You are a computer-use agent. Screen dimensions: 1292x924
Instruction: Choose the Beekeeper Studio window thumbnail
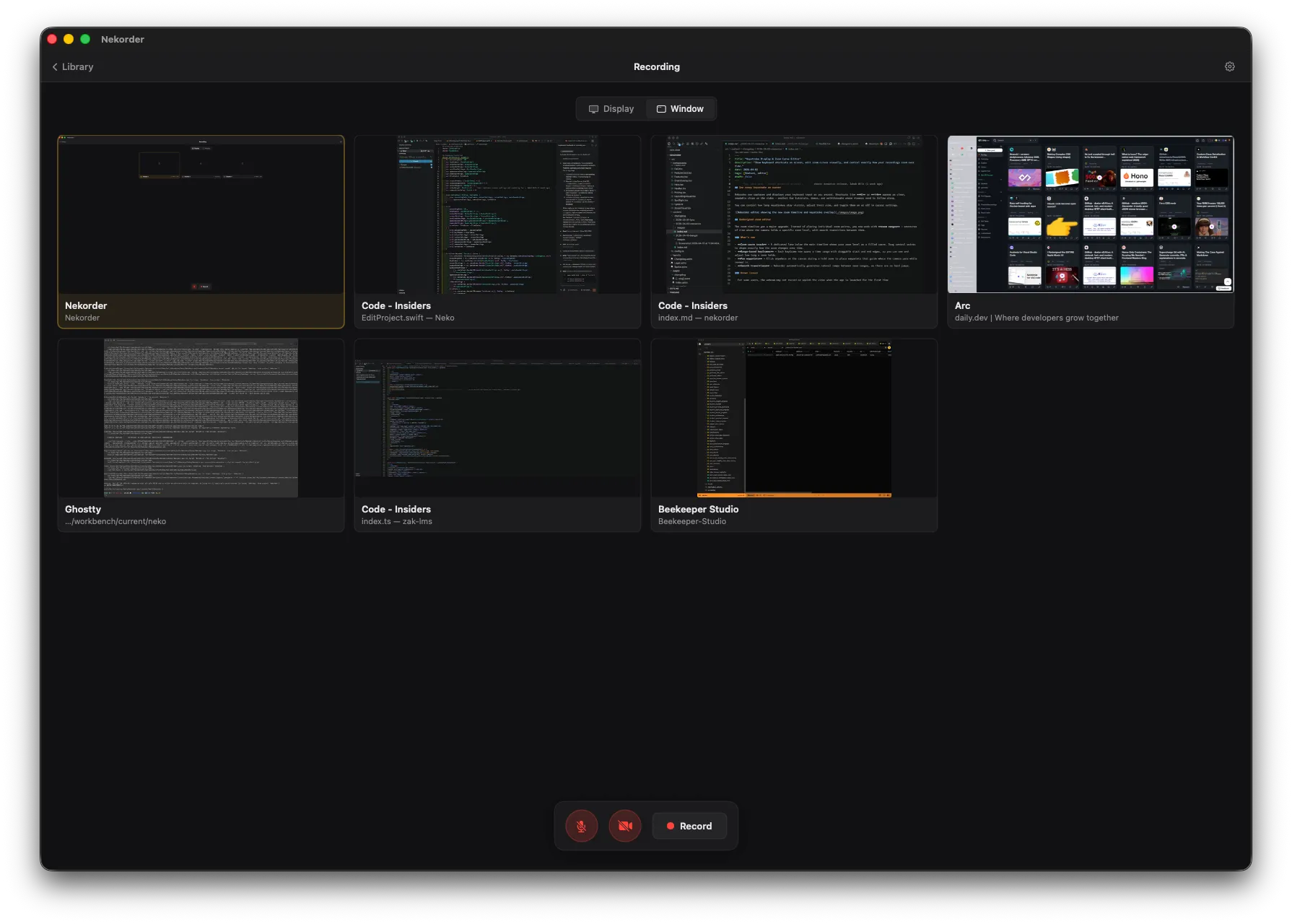(x=794, y=417)
